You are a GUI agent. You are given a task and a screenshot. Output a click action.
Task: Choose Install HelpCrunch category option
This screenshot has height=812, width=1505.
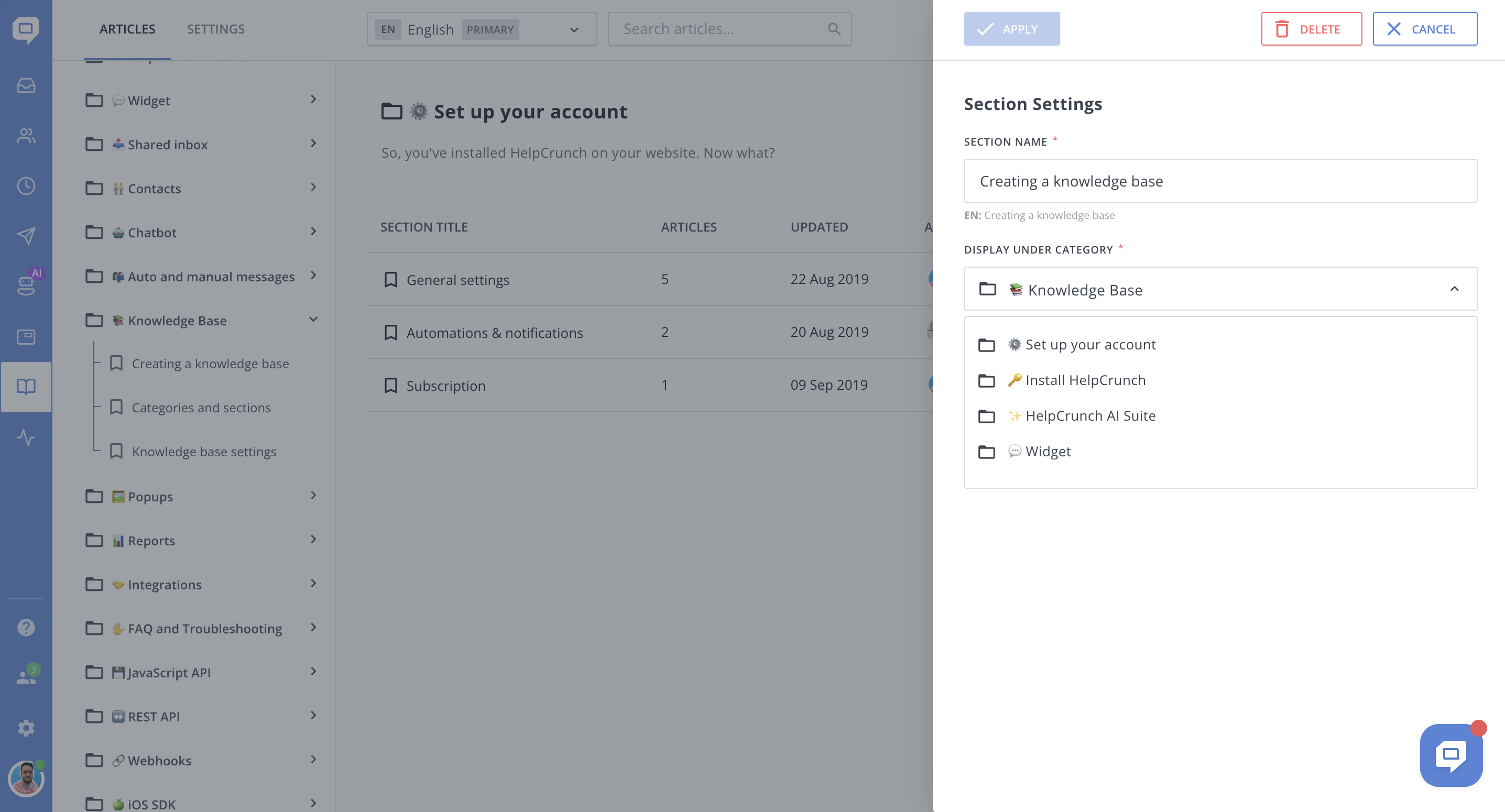pos(1085,380)
